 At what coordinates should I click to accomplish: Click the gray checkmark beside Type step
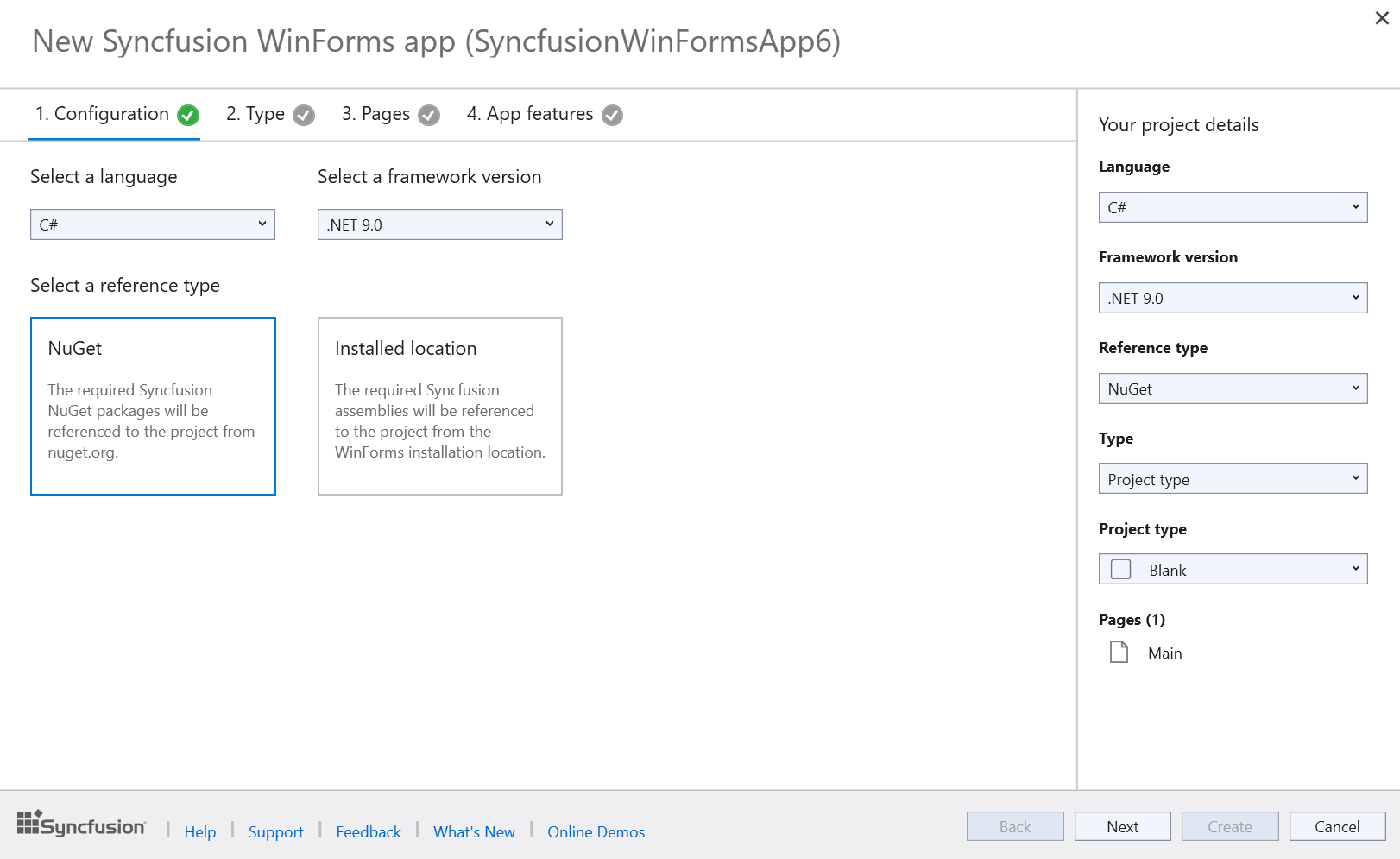304,115
